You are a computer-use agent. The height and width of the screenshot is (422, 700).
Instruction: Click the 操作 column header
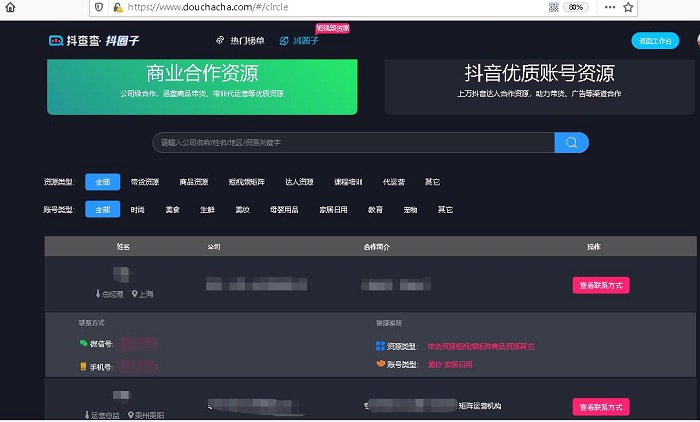pos(593,247)
